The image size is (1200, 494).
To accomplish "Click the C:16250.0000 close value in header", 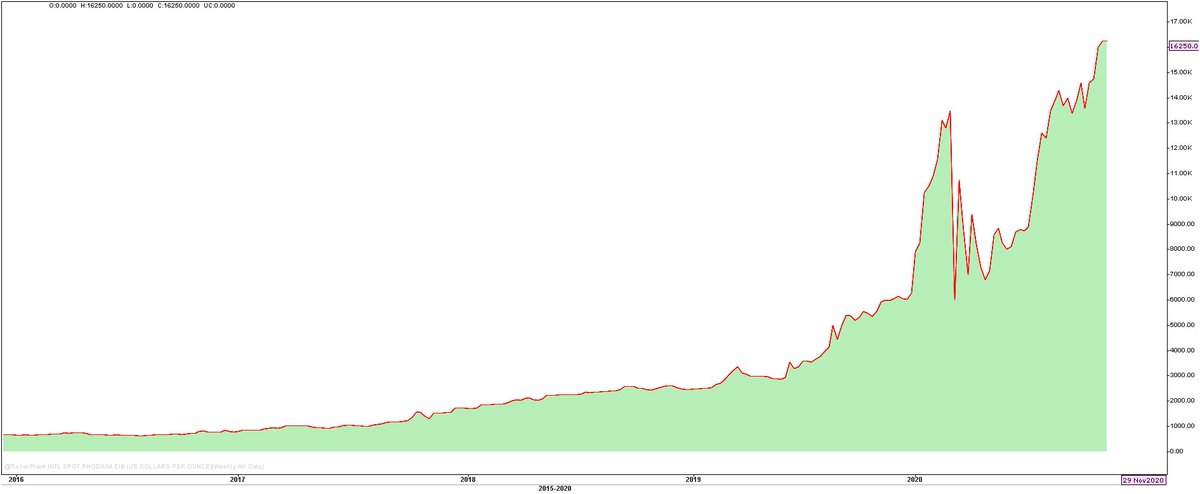I will [178, 5].
